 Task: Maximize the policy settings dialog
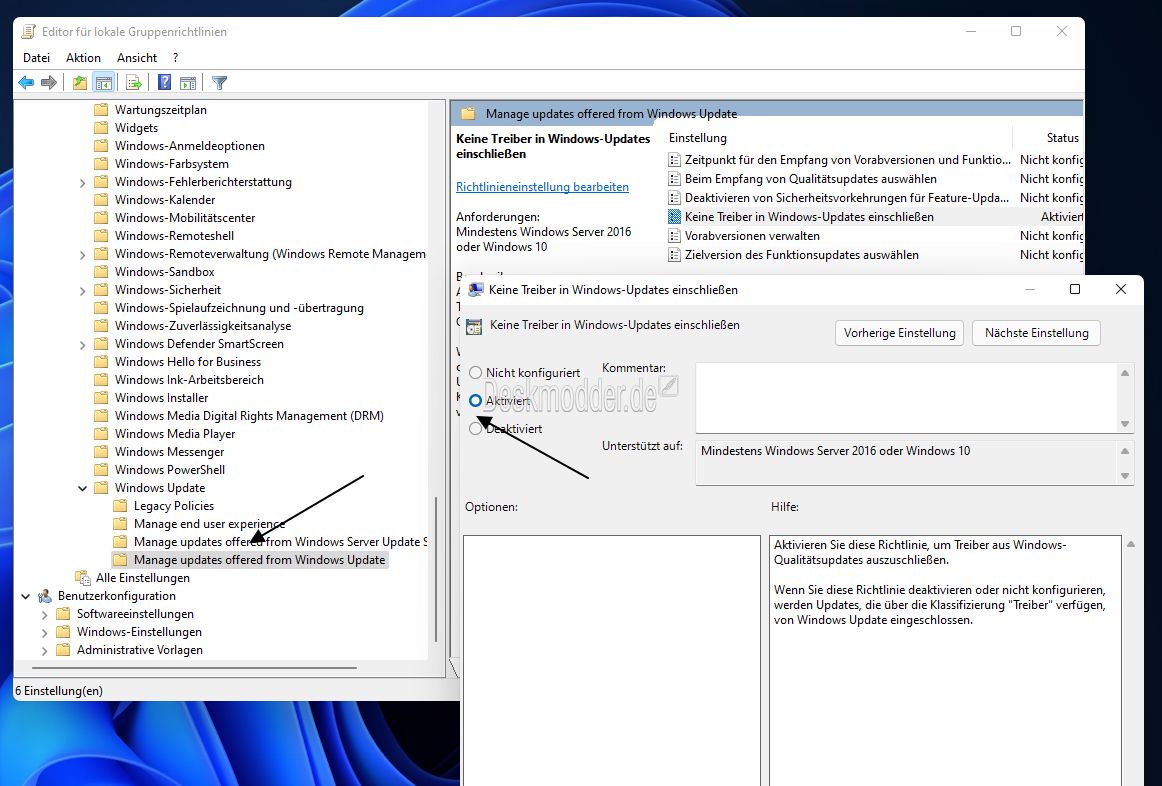(1075, 289)
